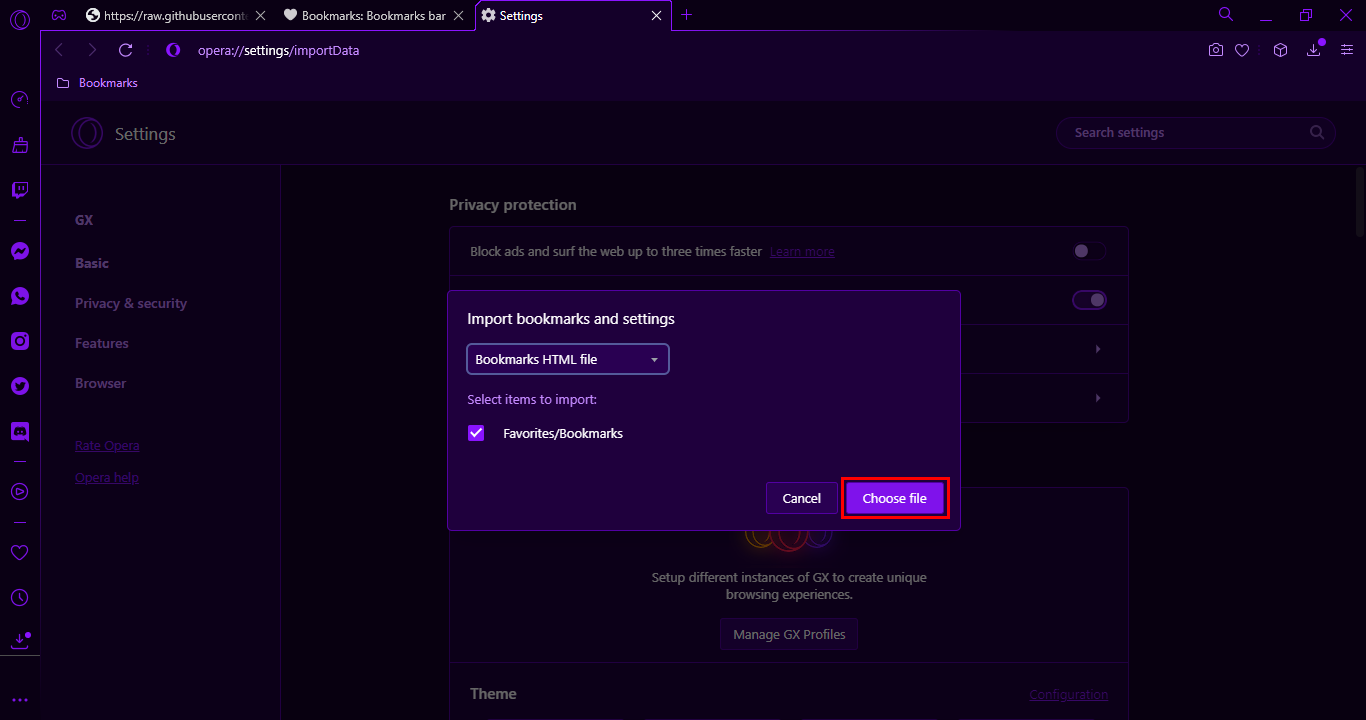1366x720 pixels.
Task: Open GX settings section
Action: 84,220
